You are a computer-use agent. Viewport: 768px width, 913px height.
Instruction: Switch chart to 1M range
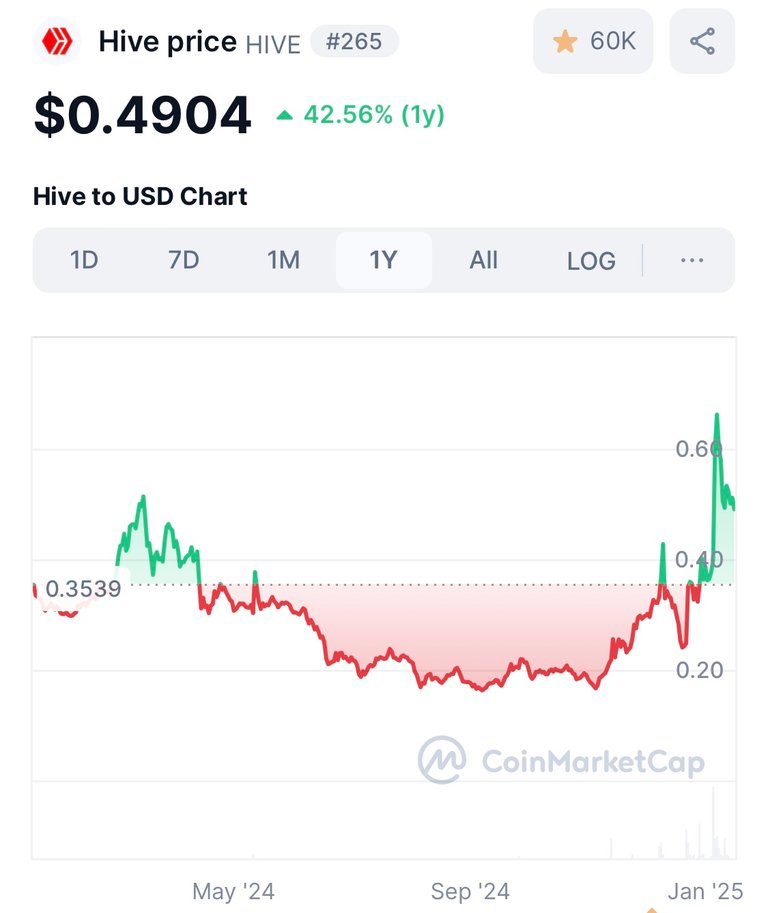coord(284,260)
